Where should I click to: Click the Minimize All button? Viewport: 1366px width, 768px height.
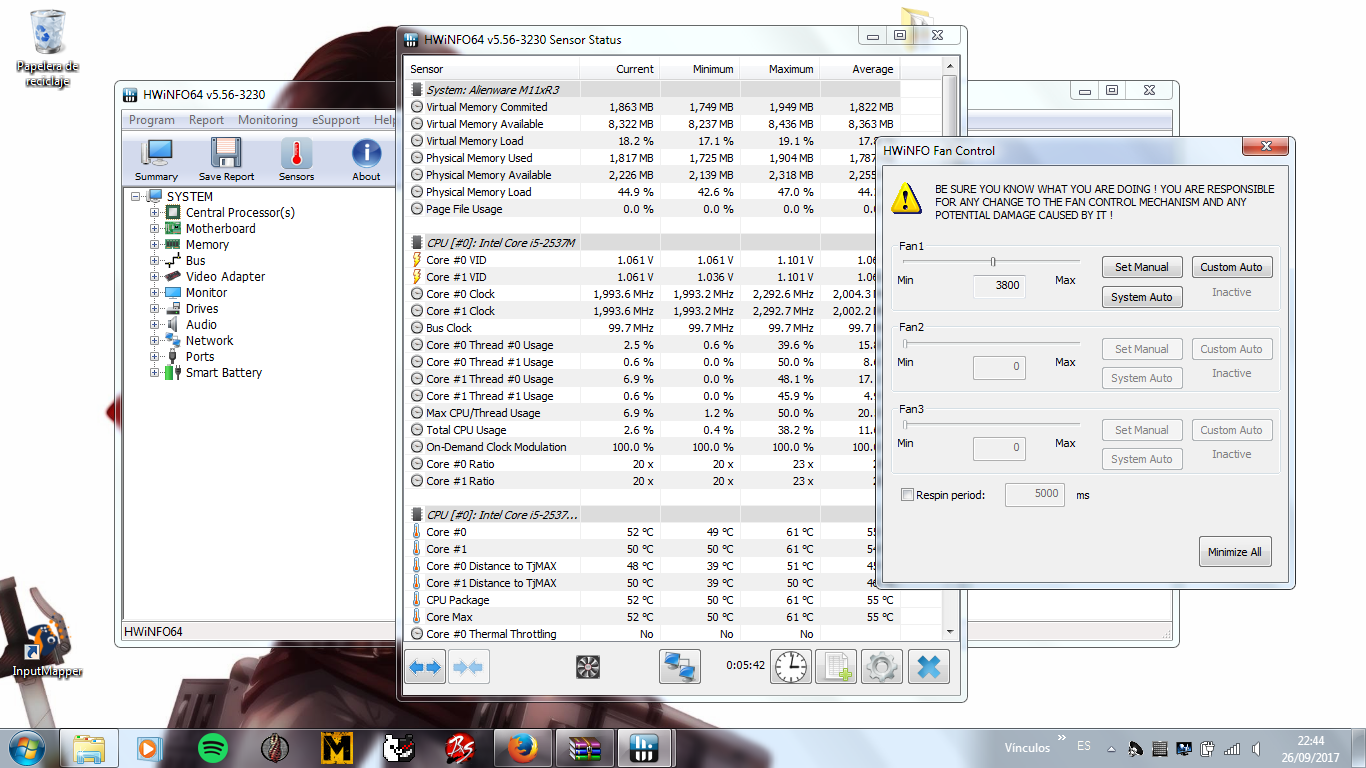(x=1235, y=552)
